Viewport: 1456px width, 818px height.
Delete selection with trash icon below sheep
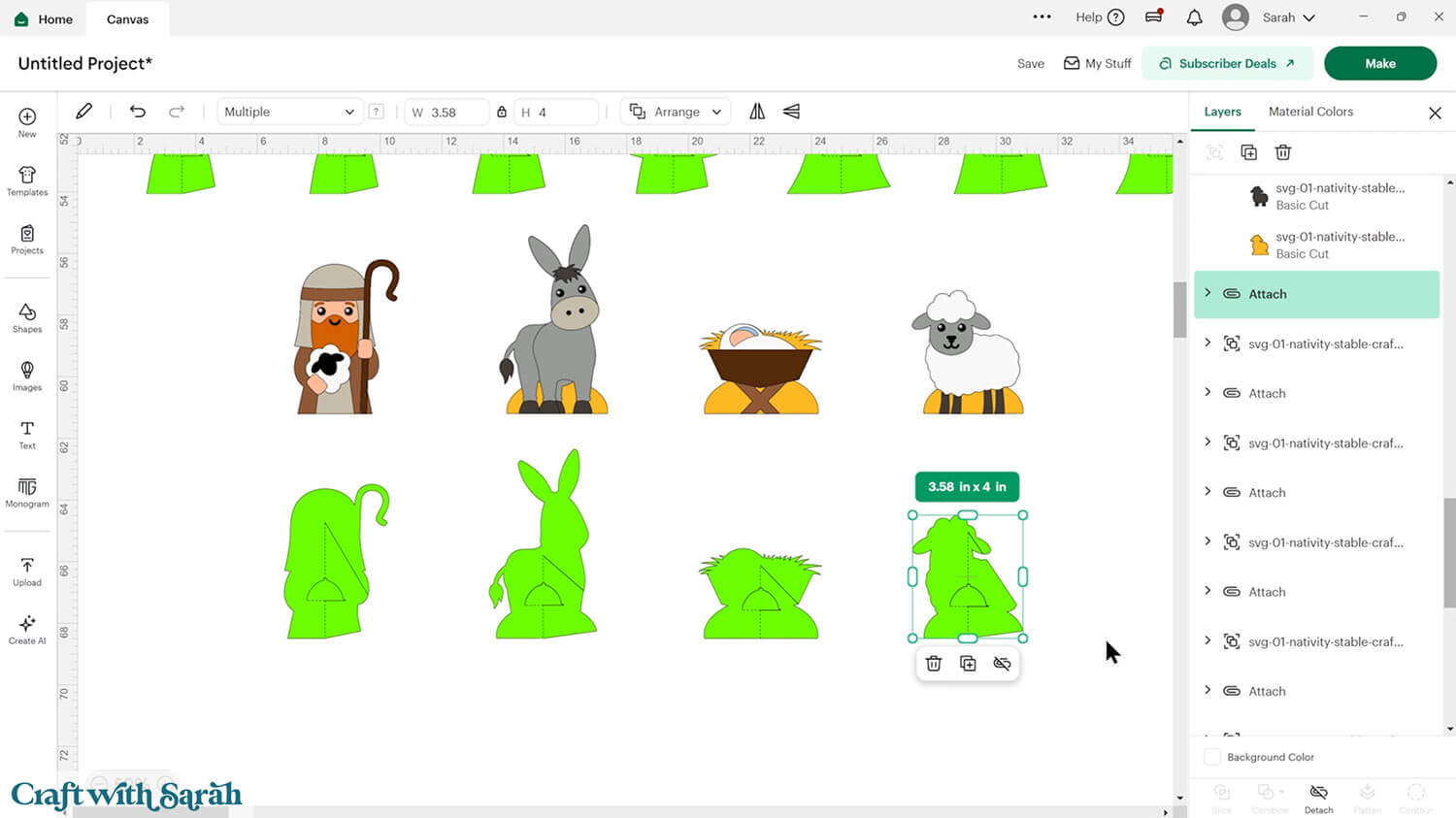pos(933,664)
